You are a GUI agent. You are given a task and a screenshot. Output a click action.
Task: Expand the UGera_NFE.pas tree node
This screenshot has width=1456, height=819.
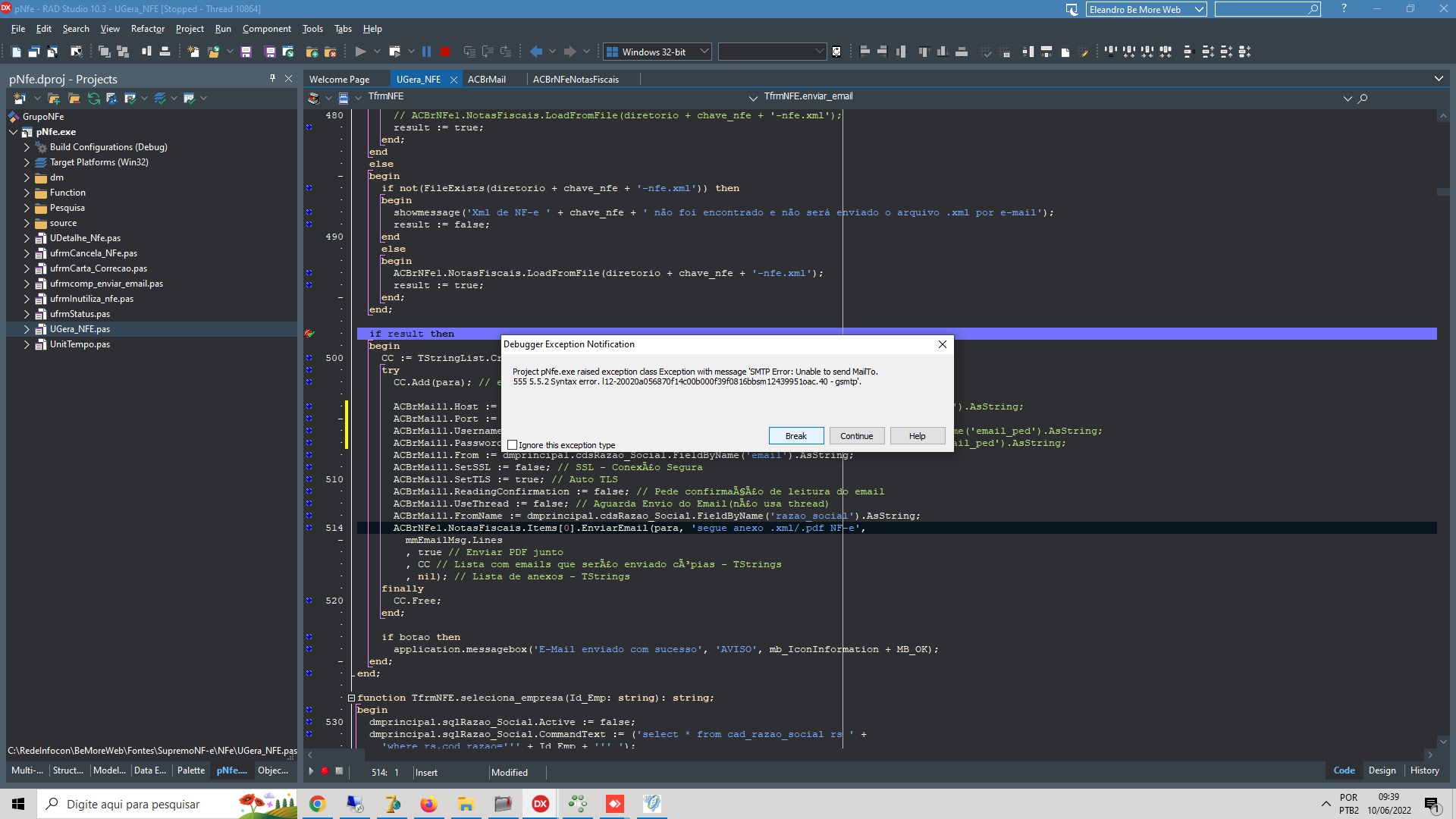point(27,329)
